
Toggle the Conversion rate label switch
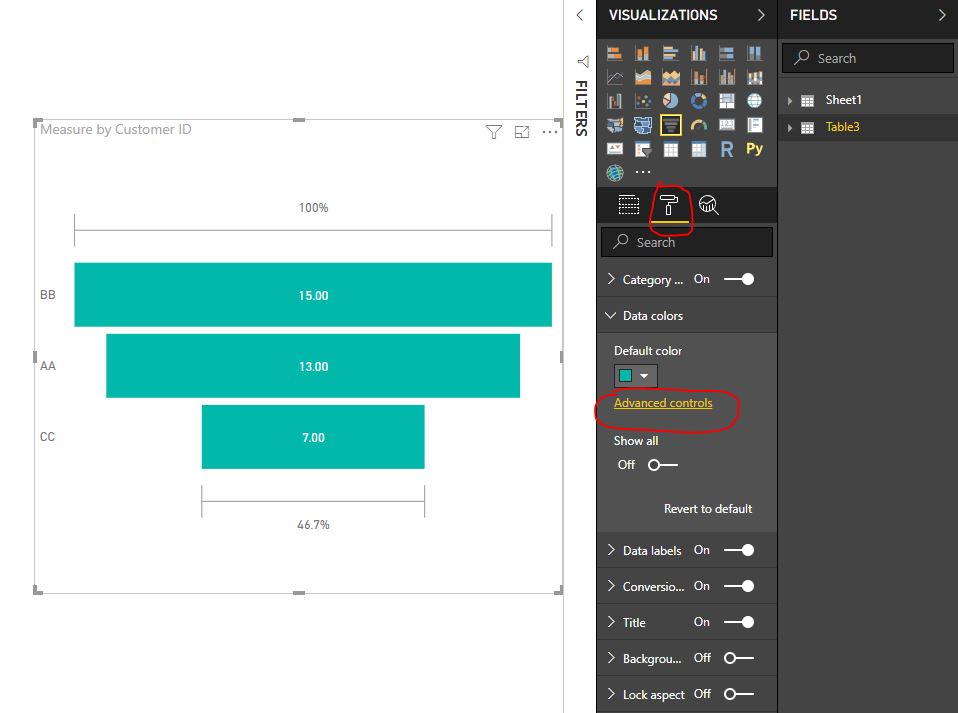click(x=739, y=586)
